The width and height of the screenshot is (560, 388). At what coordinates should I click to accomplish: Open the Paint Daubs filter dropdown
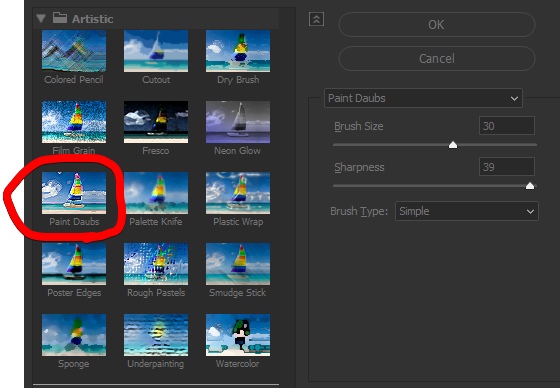(x=423, y=98)
